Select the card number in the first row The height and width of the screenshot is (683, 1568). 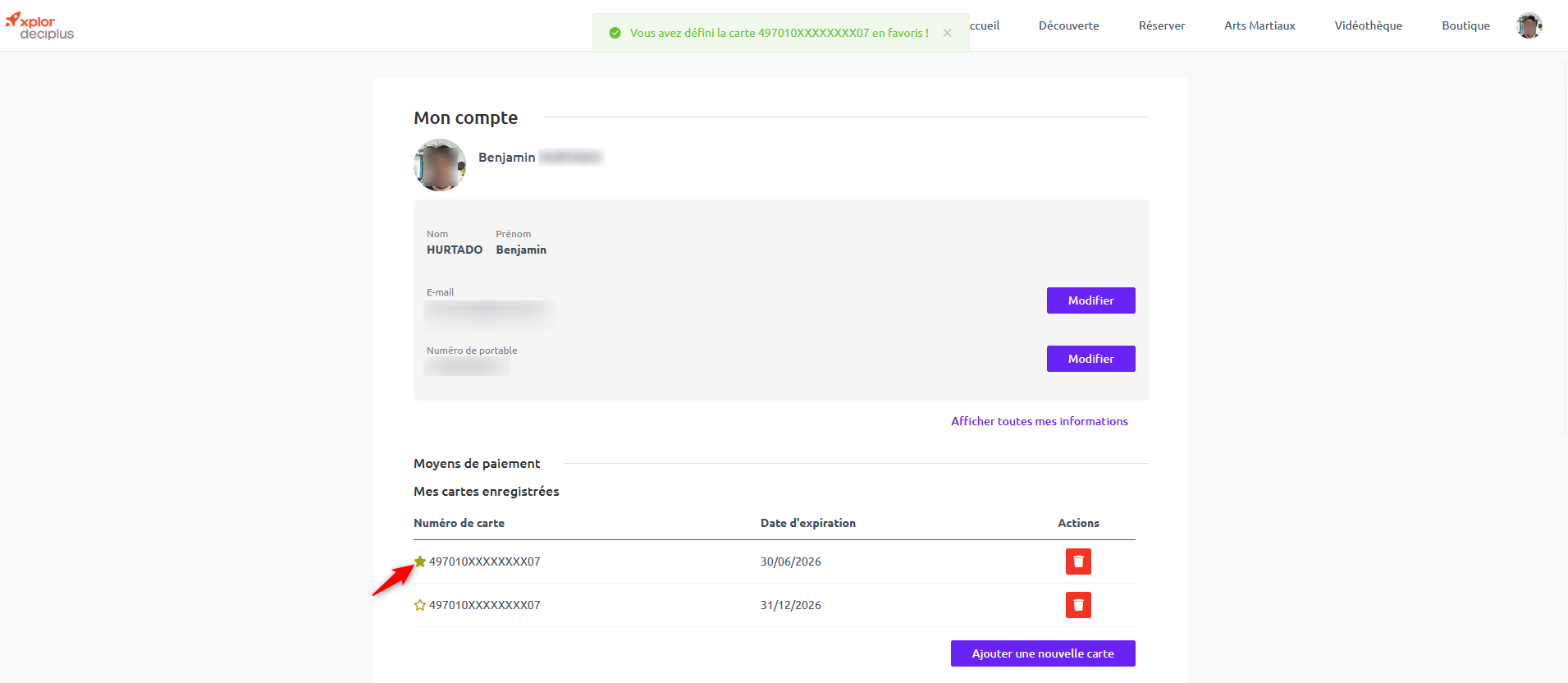[485, 562]
